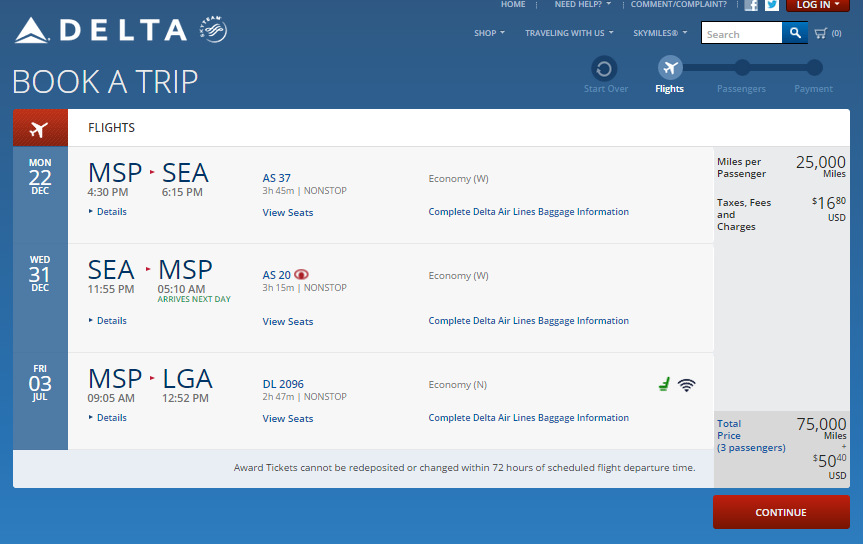Click into the Search input field
Image resolution: width=863 pixels, height=544 pixels.
[x=741, y=33]
